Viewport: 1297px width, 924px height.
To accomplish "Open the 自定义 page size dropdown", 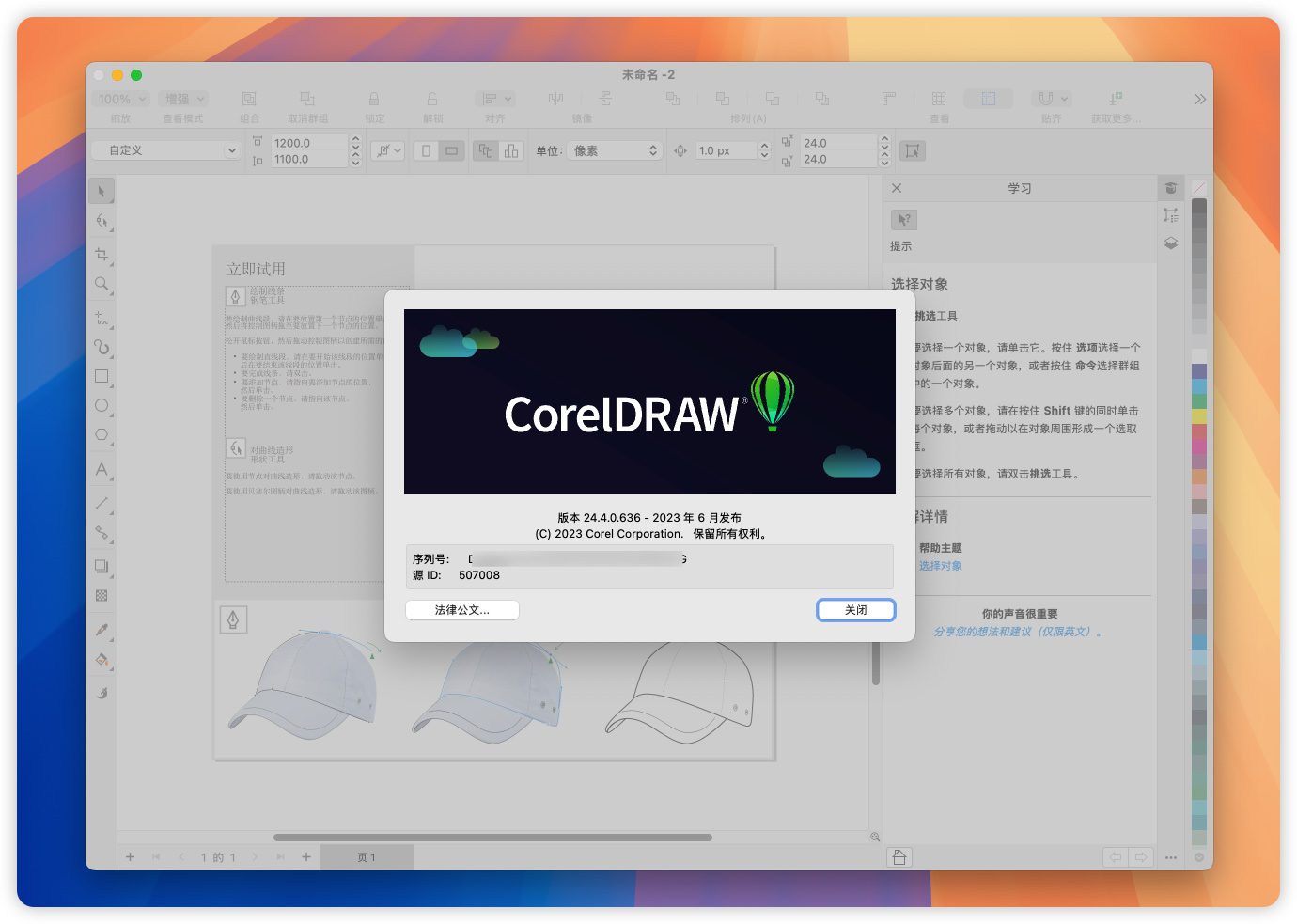I will point(165,150).
